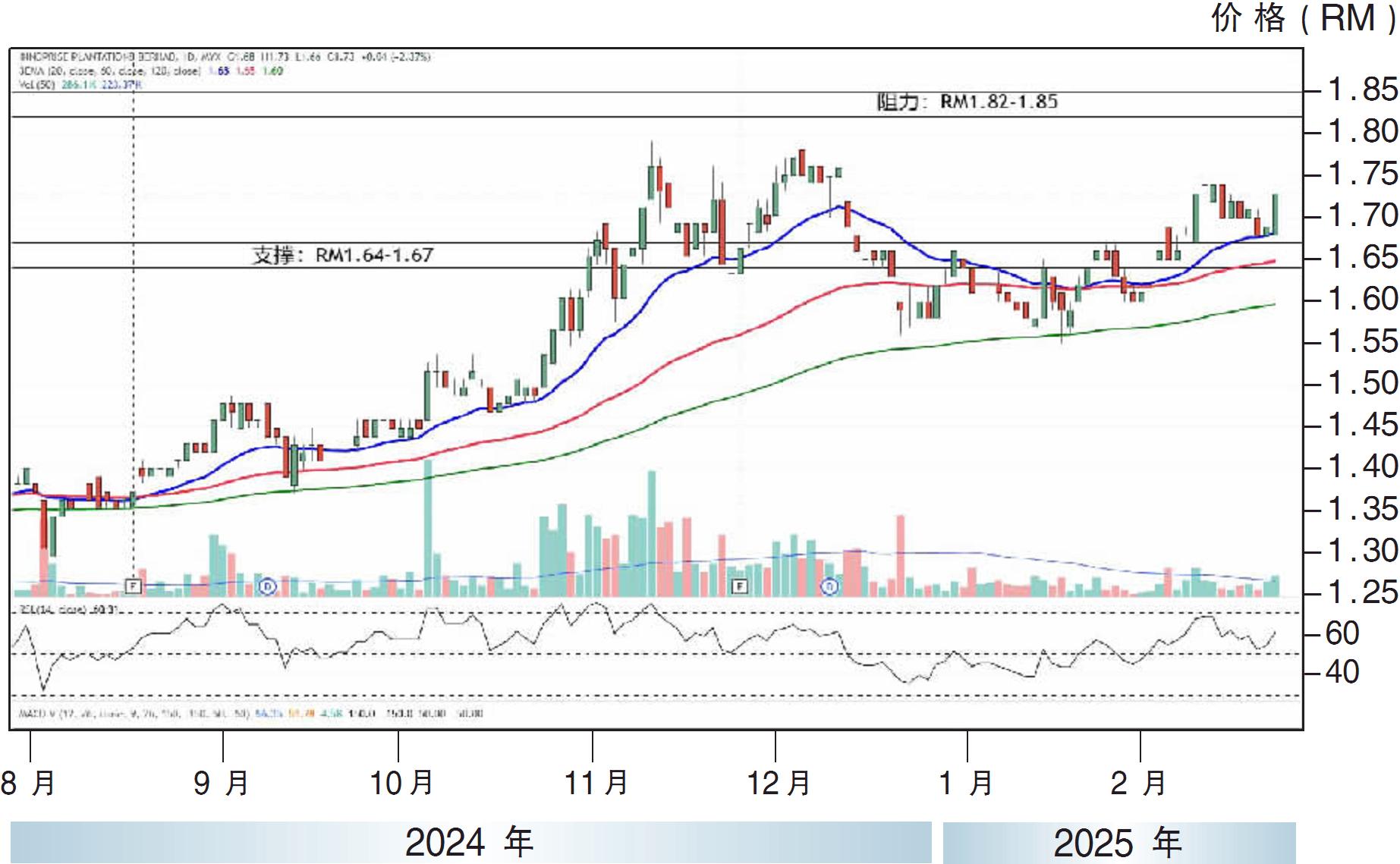Click the 1.85 price axis label

point(1363,90)
